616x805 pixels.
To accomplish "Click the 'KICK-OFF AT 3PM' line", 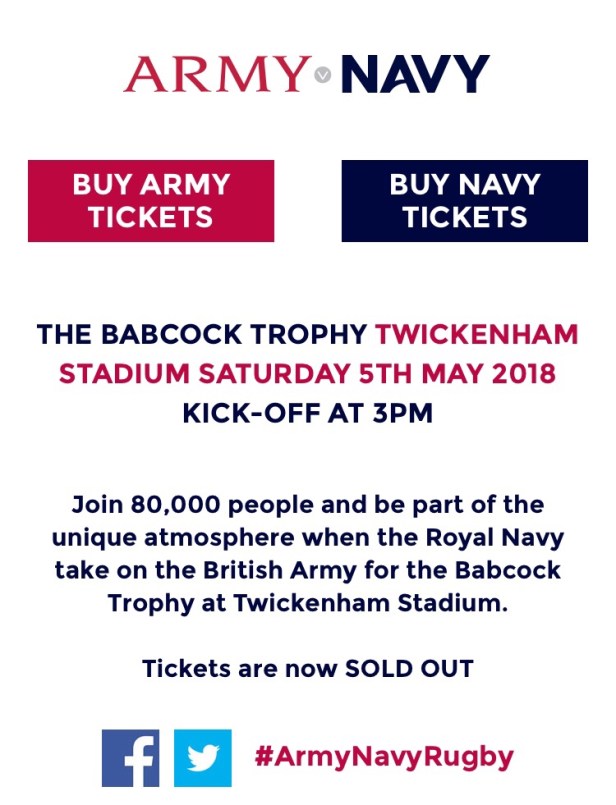I will [307, 413].
